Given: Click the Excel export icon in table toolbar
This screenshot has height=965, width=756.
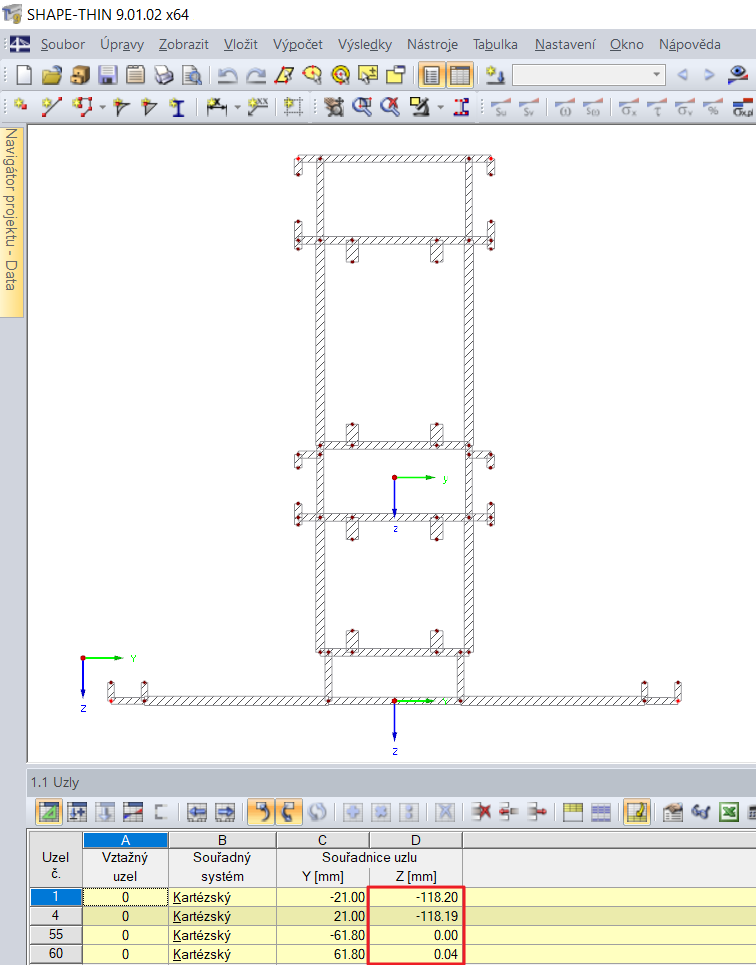Looking at the screenshot, I should (x=730, y=812).
